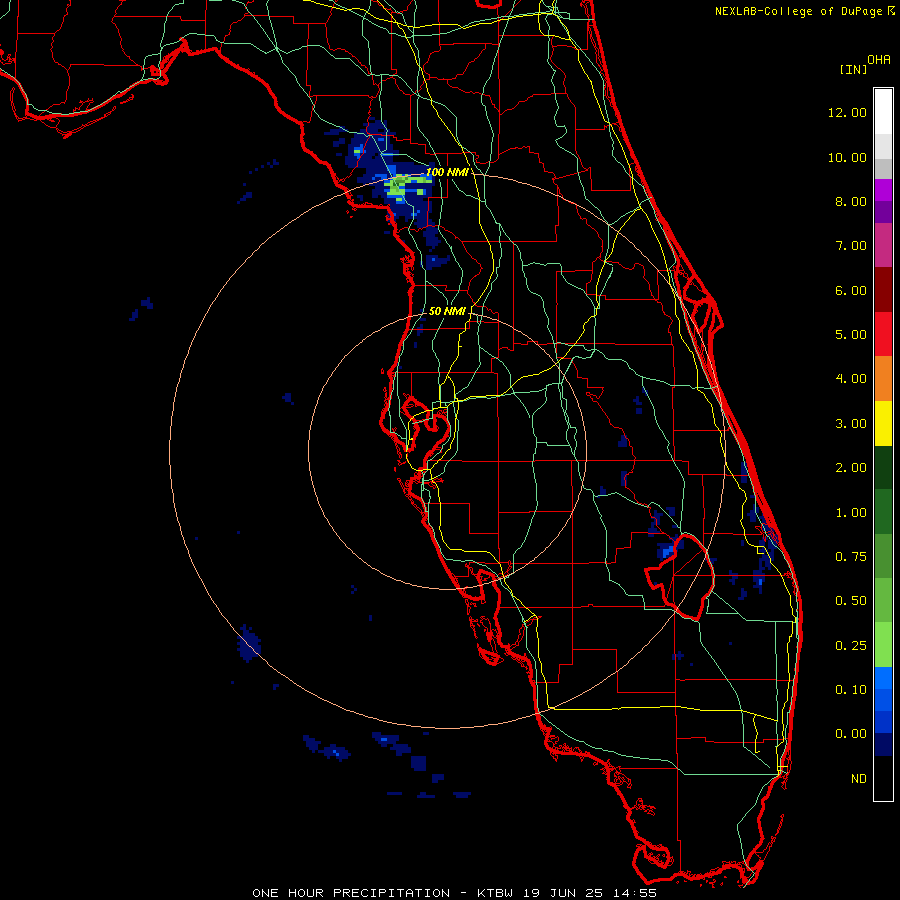
Task: Select the 0.75 inch green legend swatch
Action: tap(883, 556)
